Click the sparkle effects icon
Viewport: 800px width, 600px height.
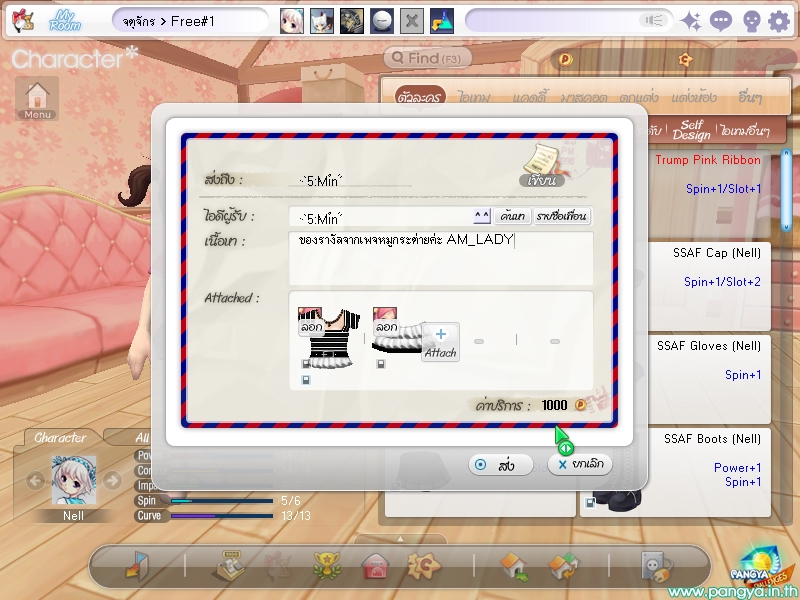691,21
